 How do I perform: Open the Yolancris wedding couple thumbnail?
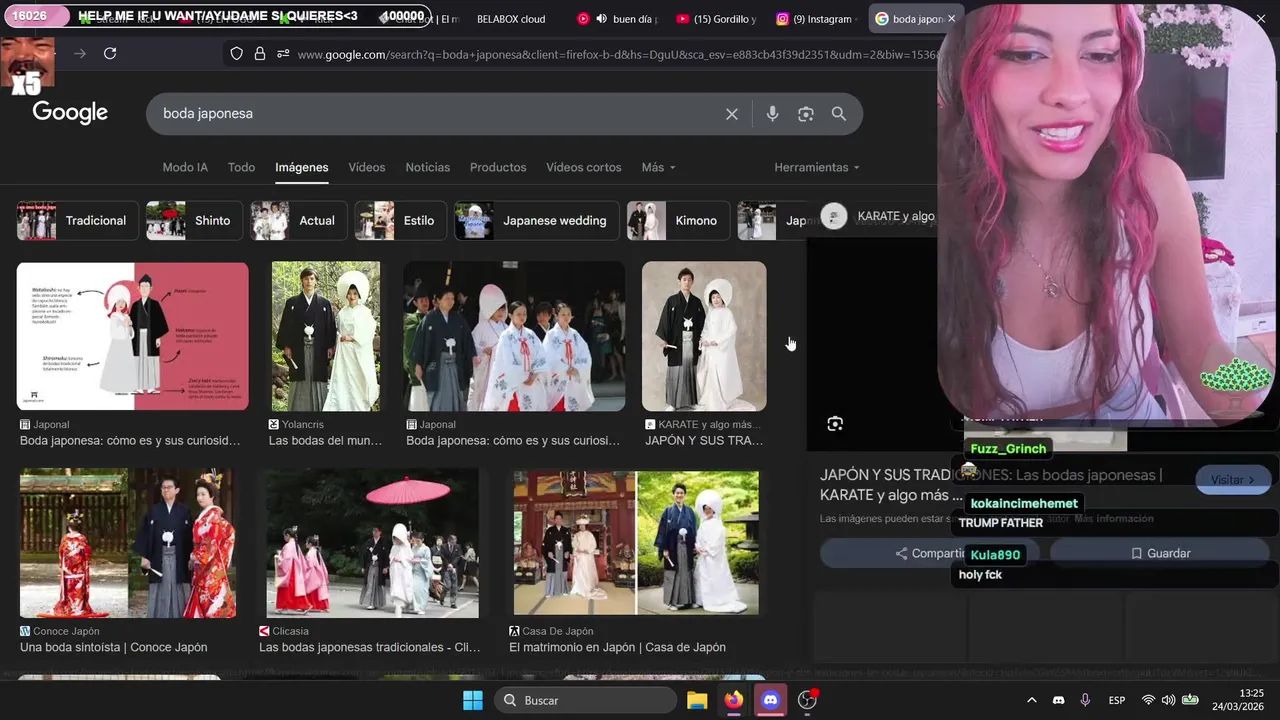326,336
